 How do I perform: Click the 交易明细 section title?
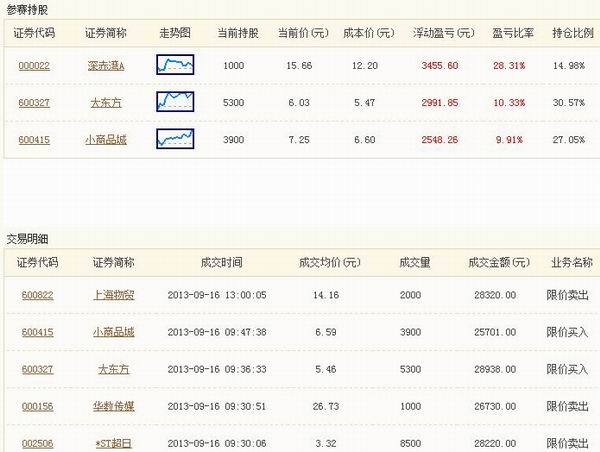[27, 239]
